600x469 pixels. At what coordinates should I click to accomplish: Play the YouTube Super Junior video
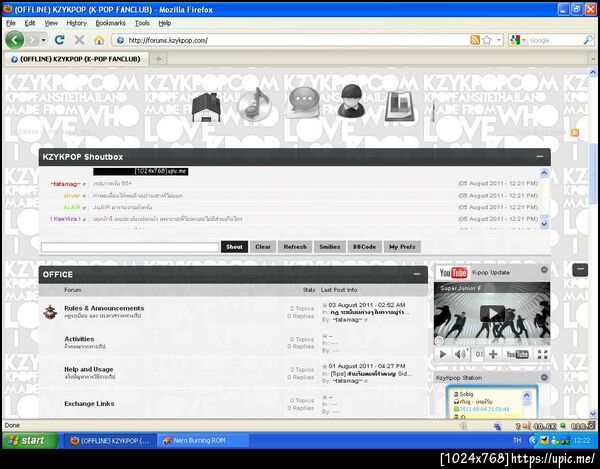coord(492,314)
